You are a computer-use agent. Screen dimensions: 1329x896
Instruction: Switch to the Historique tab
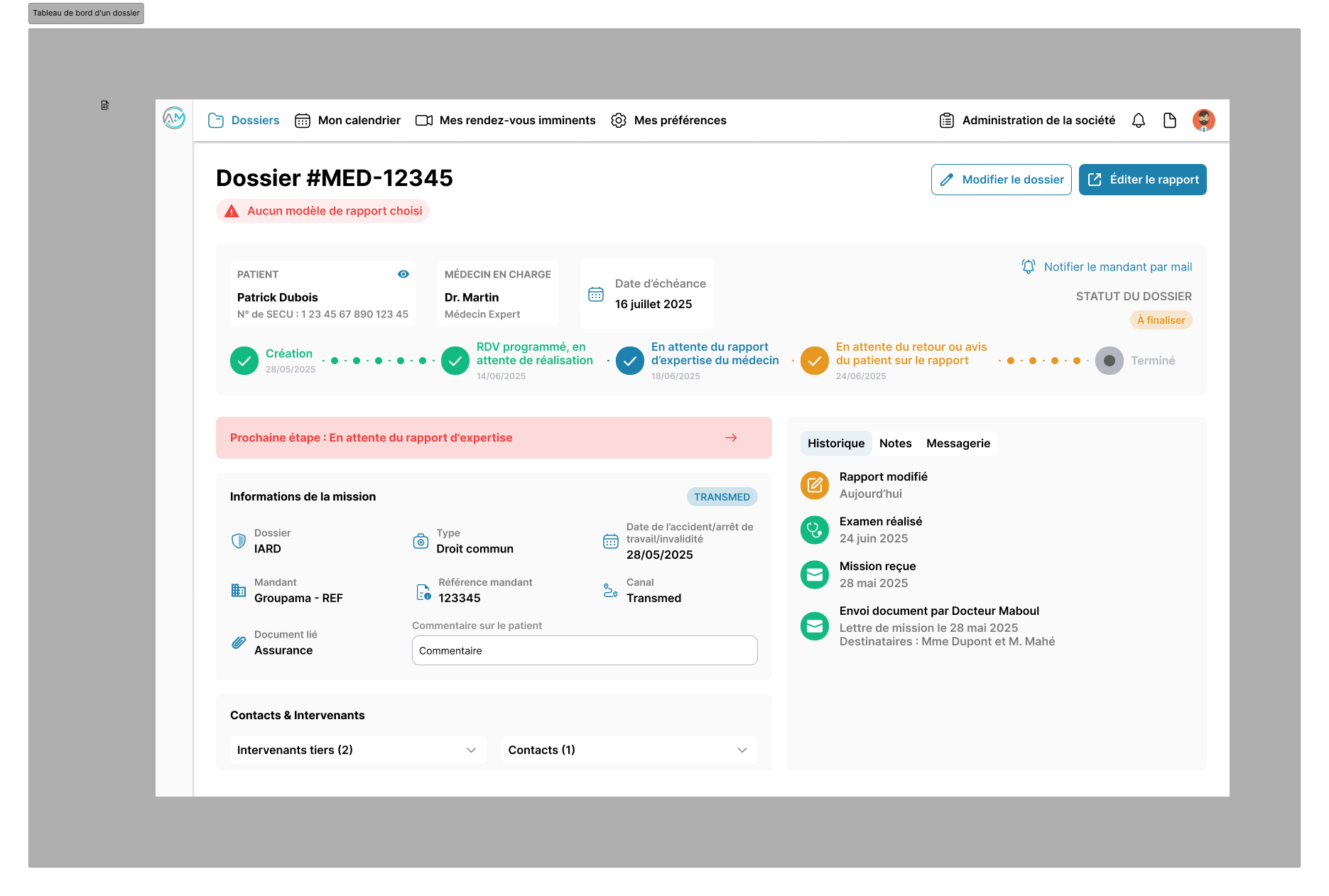[x=836, y=443]
